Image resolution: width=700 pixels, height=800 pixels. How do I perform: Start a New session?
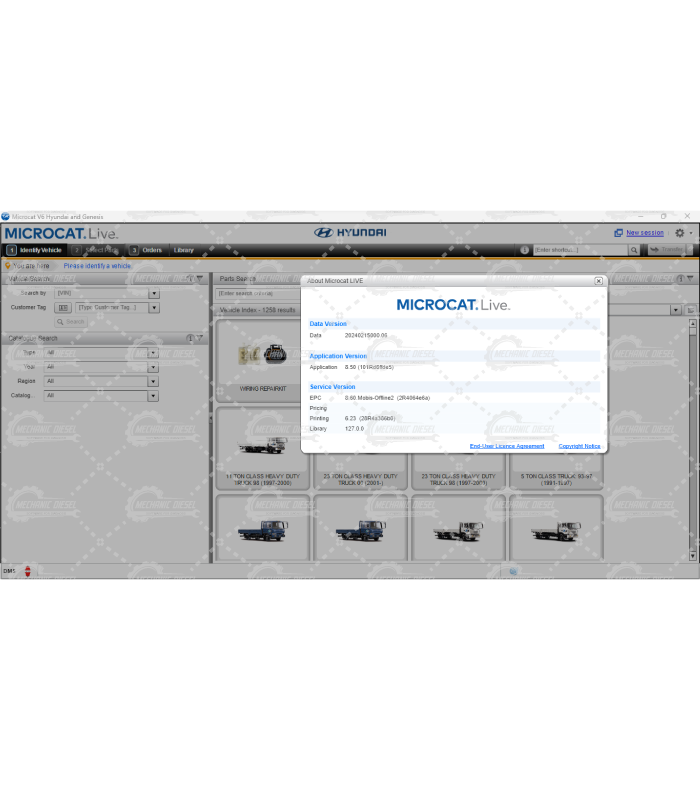click(644, 233)
